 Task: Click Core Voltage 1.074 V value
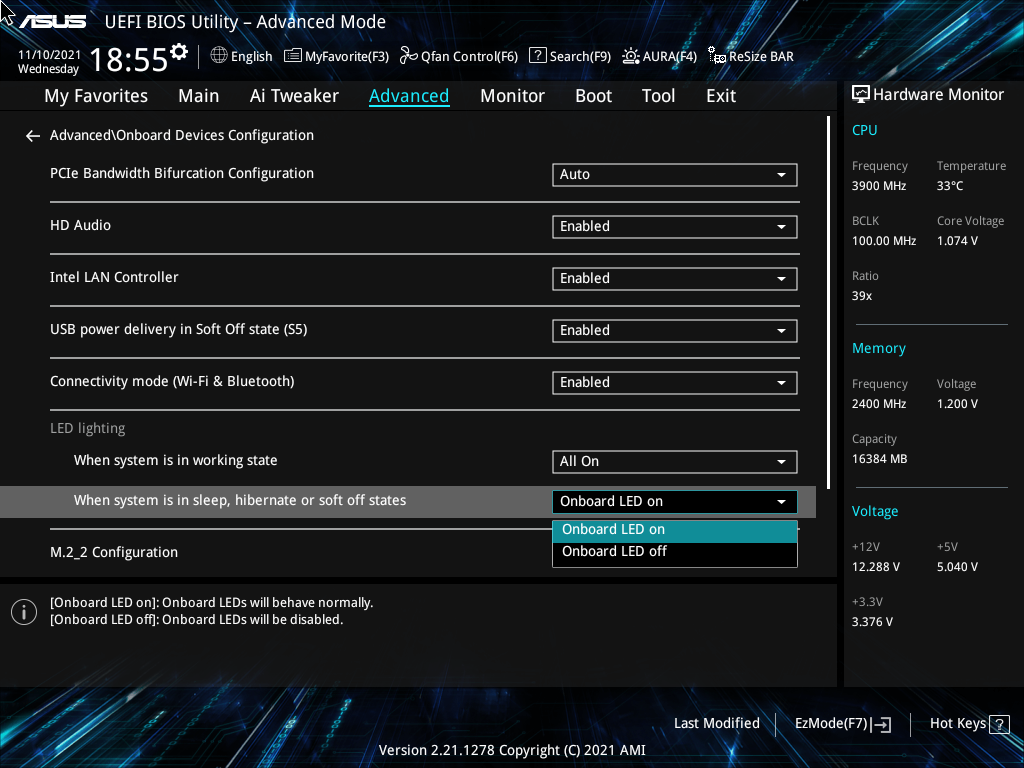(x=957, y=241)
